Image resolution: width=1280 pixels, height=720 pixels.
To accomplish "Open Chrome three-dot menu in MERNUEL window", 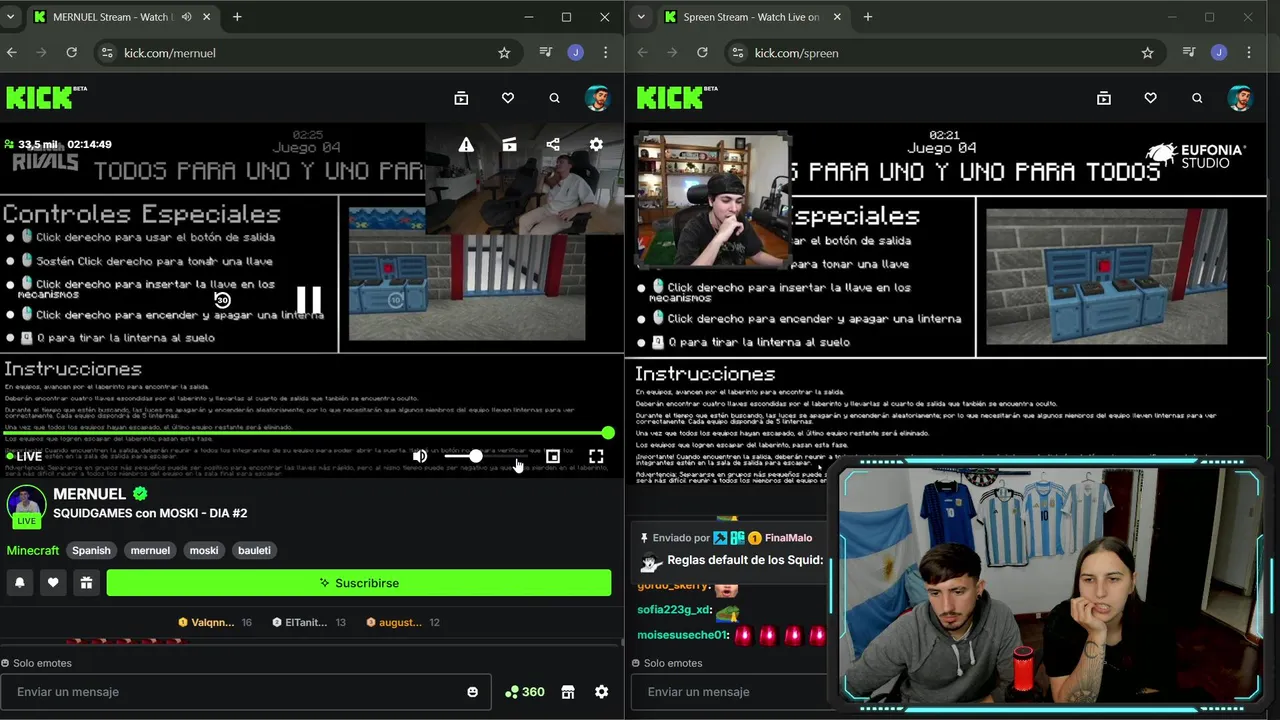I will click(606, 52).
